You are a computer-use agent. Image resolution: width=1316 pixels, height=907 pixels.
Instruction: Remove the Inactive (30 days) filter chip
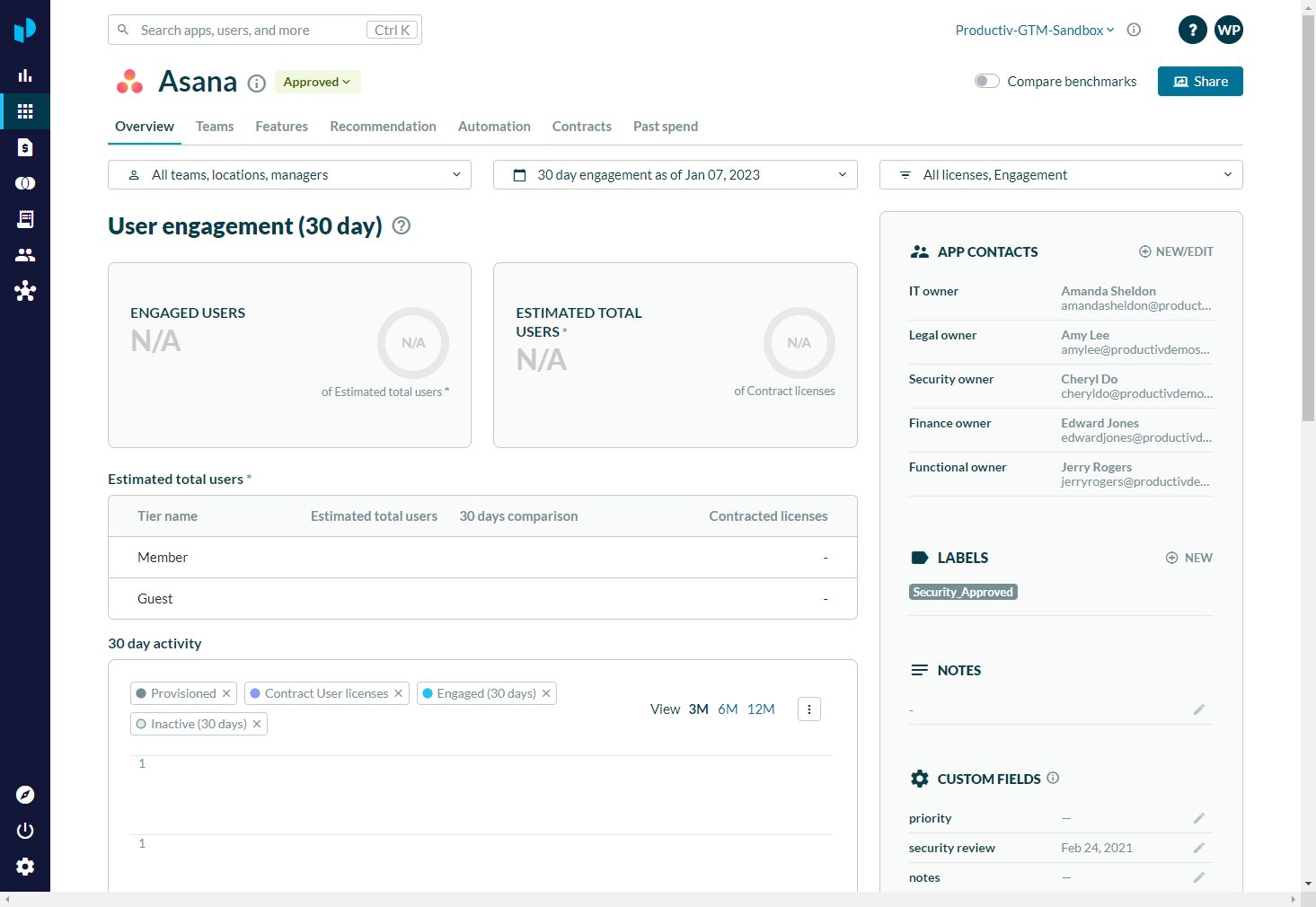[x=257, y=724]
